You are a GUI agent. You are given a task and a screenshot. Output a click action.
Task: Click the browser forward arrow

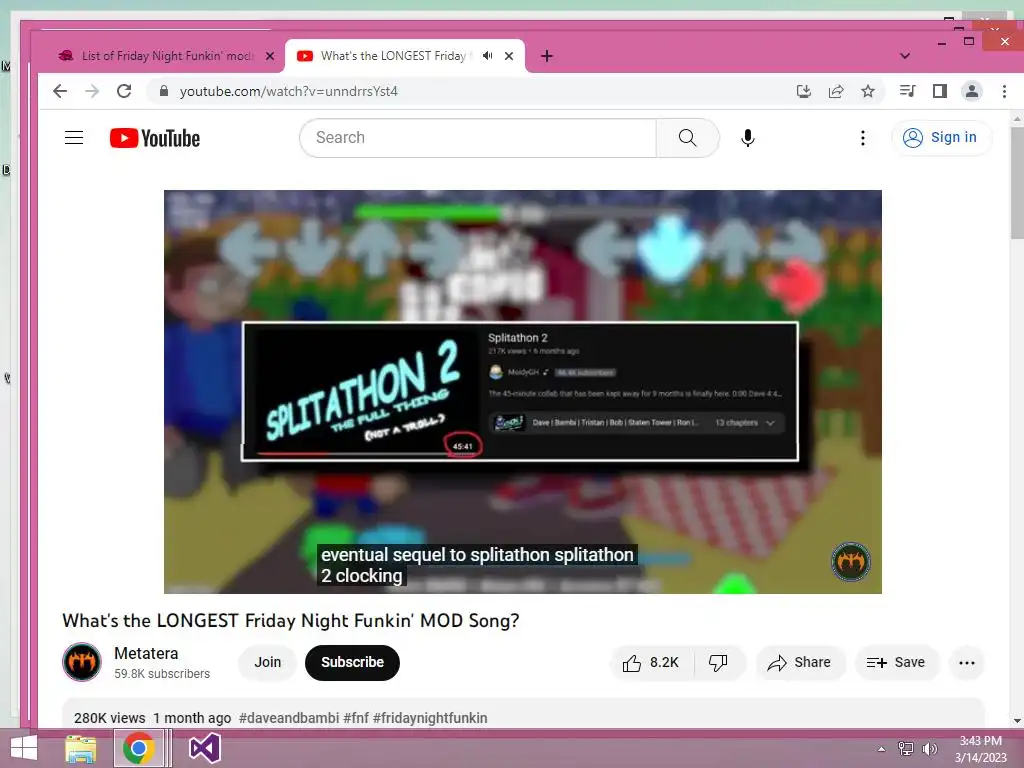[92, 91]
